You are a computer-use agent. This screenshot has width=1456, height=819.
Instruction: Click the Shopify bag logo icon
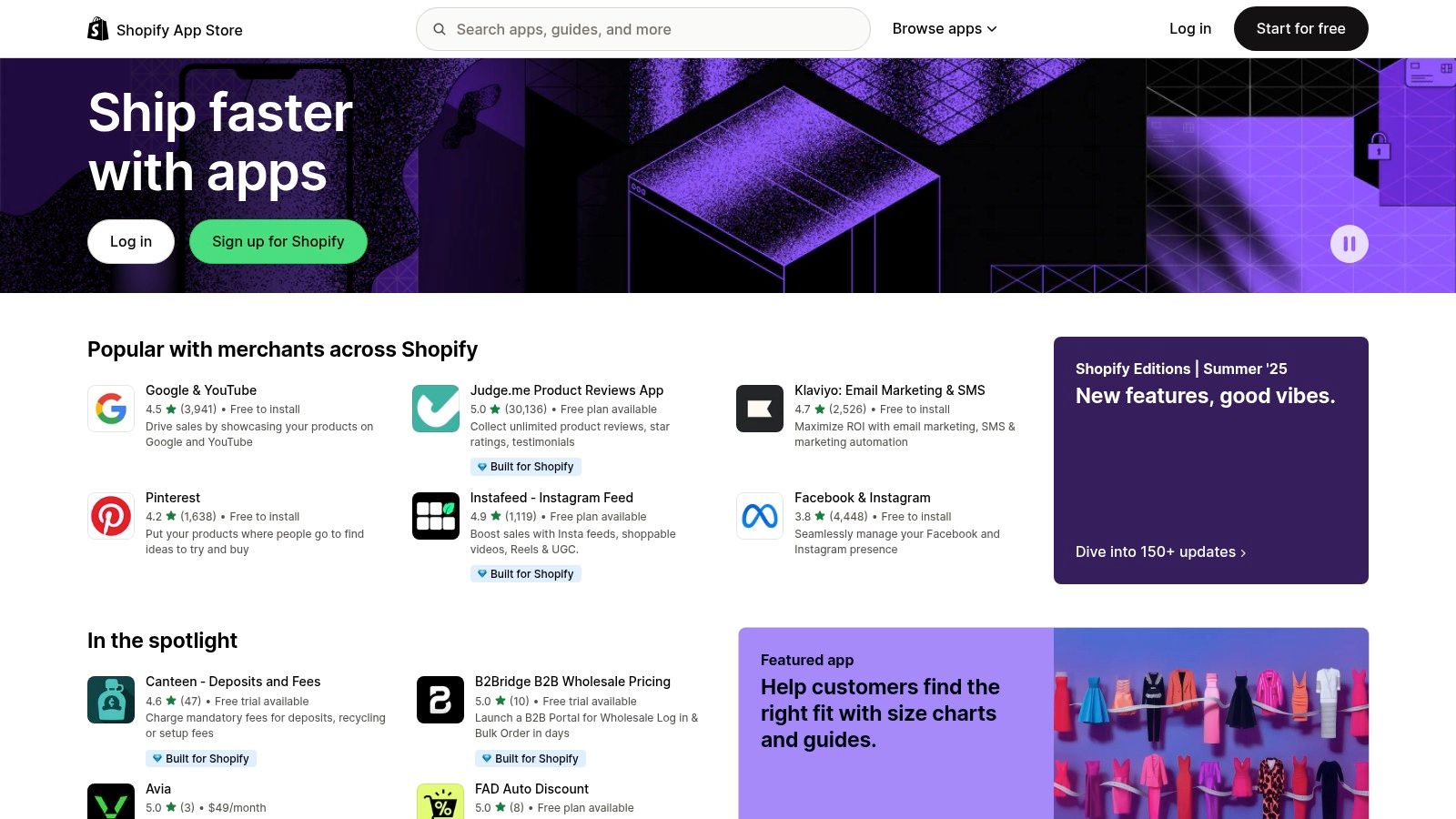tap(97, 29)
